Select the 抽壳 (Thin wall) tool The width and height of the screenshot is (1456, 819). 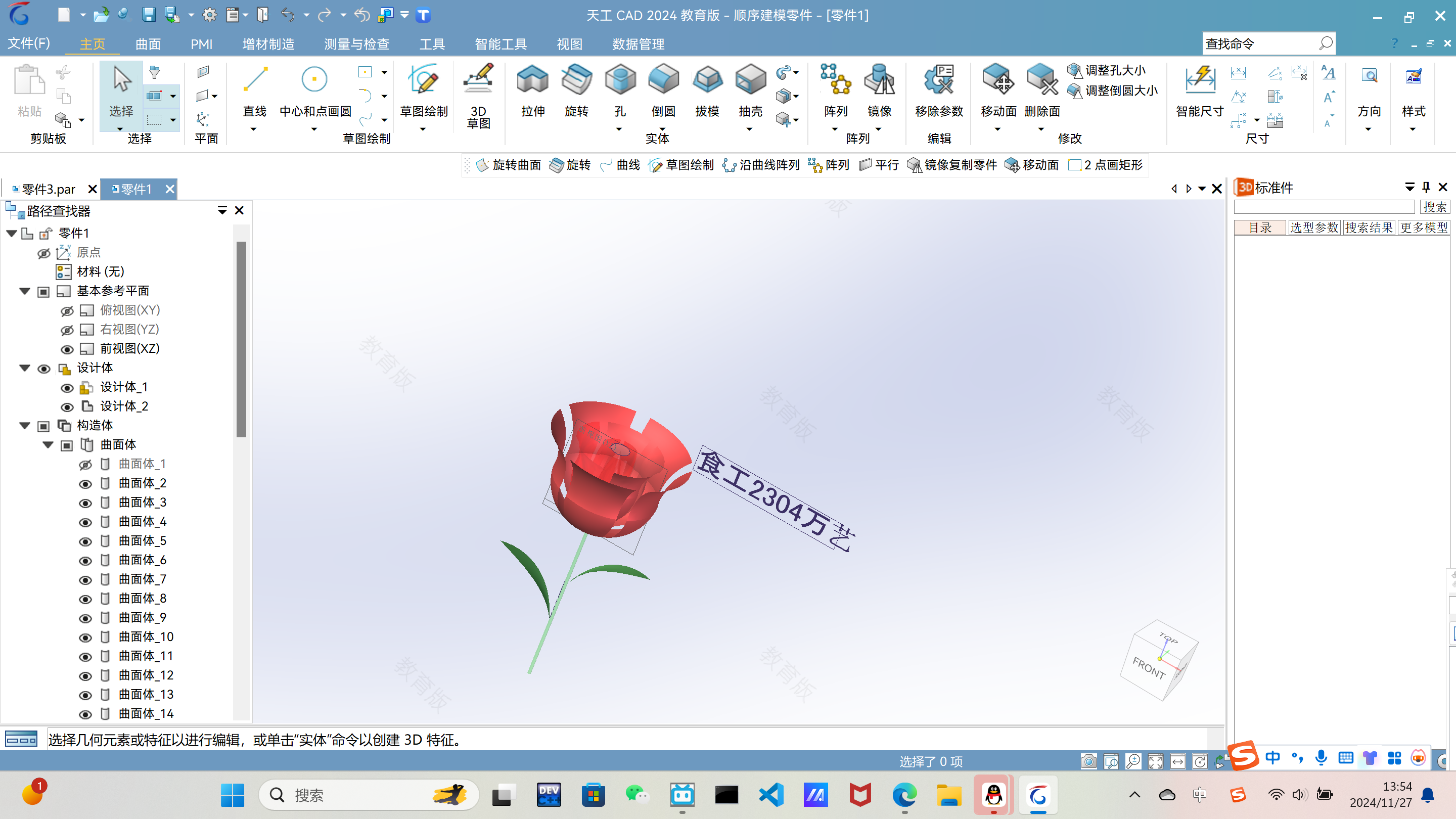click(751, 90)
